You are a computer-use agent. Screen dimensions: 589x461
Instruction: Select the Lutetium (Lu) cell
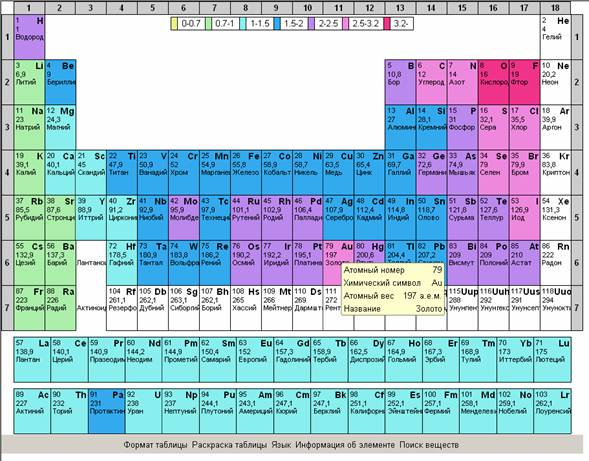coord(553,359)
